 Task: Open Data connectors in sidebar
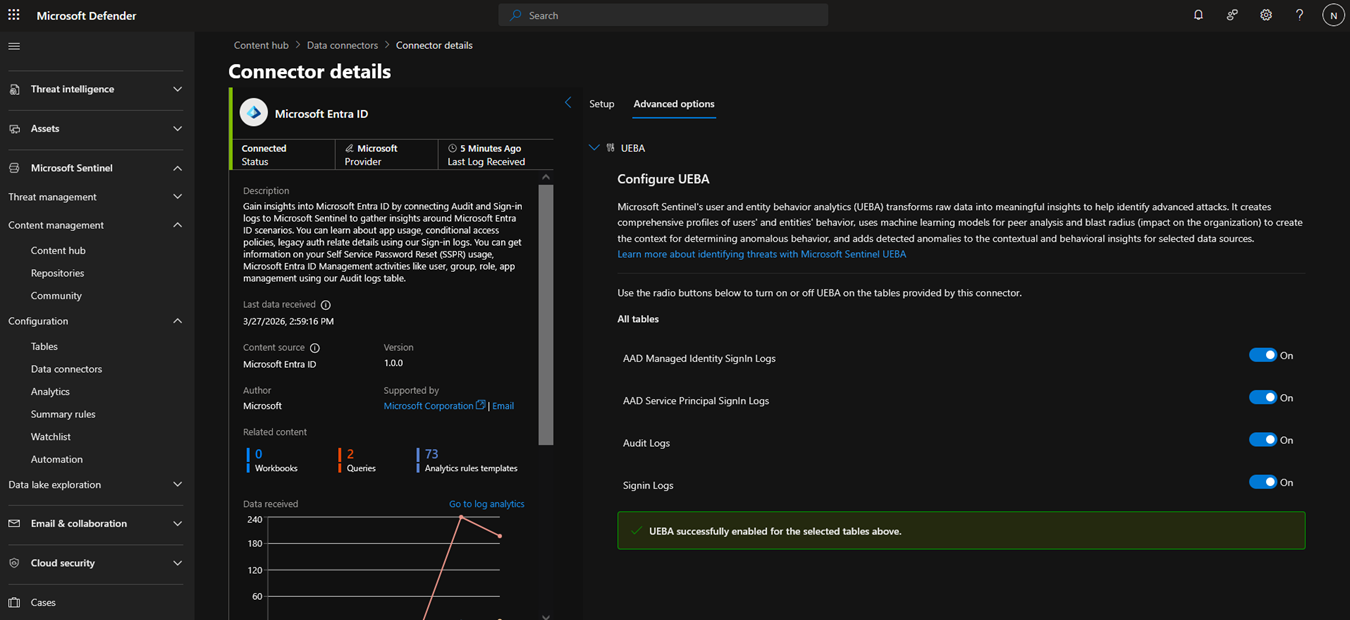click(66, 369)
